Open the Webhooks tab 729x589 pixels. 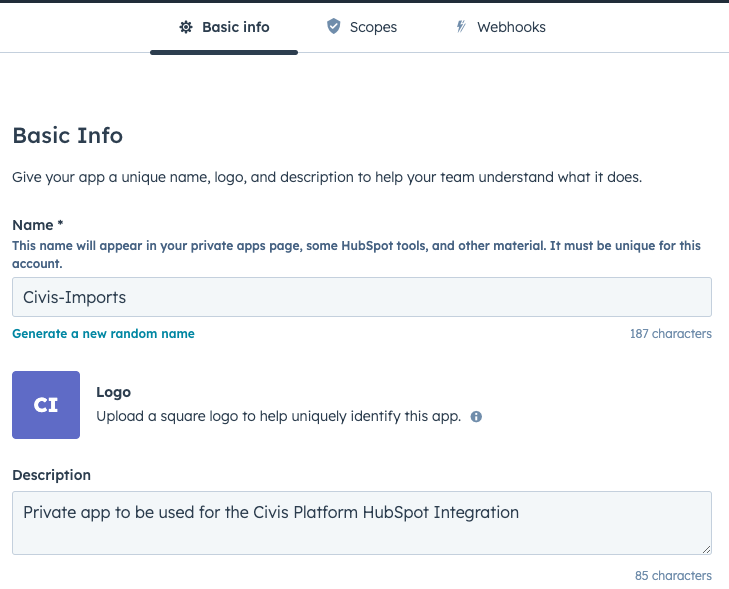501,27
